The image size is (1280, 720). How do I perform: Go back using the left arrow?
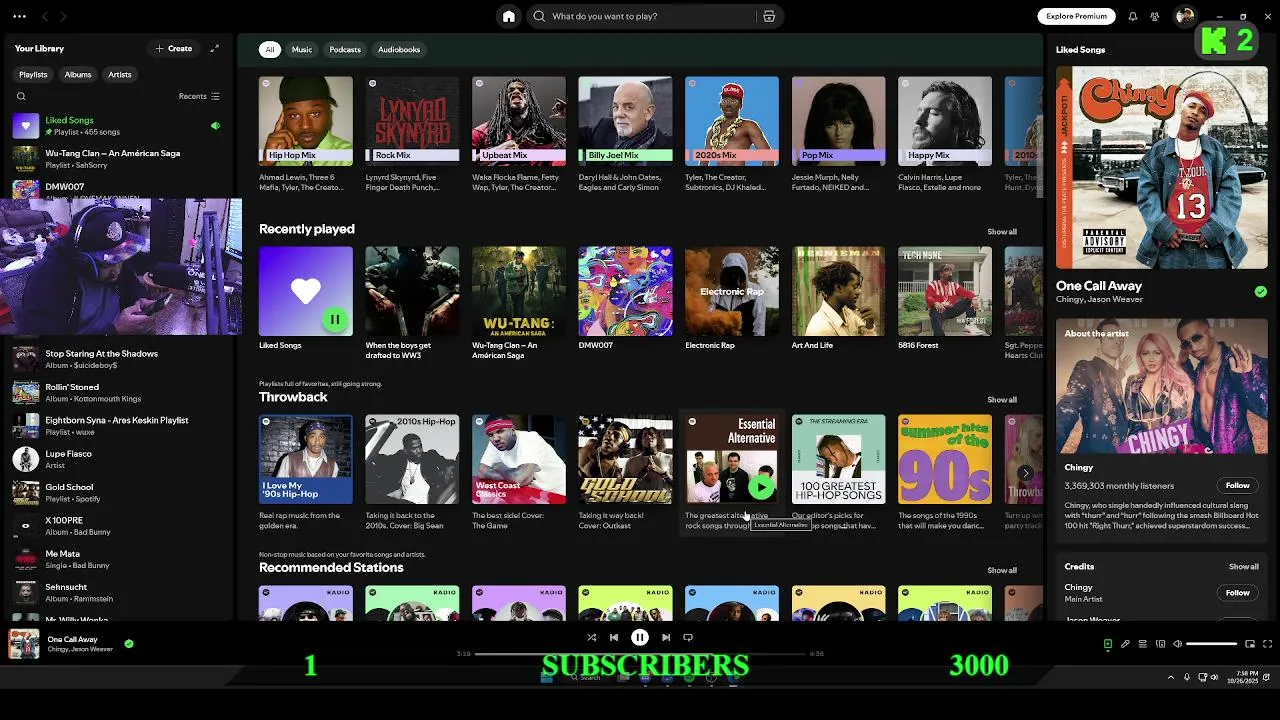click(44, 16)
